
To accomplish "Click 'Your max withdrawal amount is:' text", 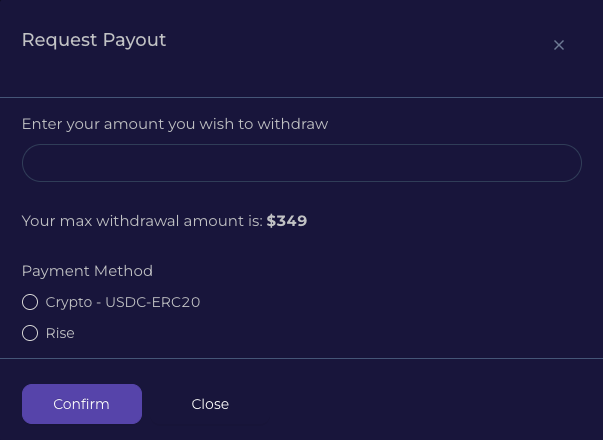I will click(x=142, y=221).
